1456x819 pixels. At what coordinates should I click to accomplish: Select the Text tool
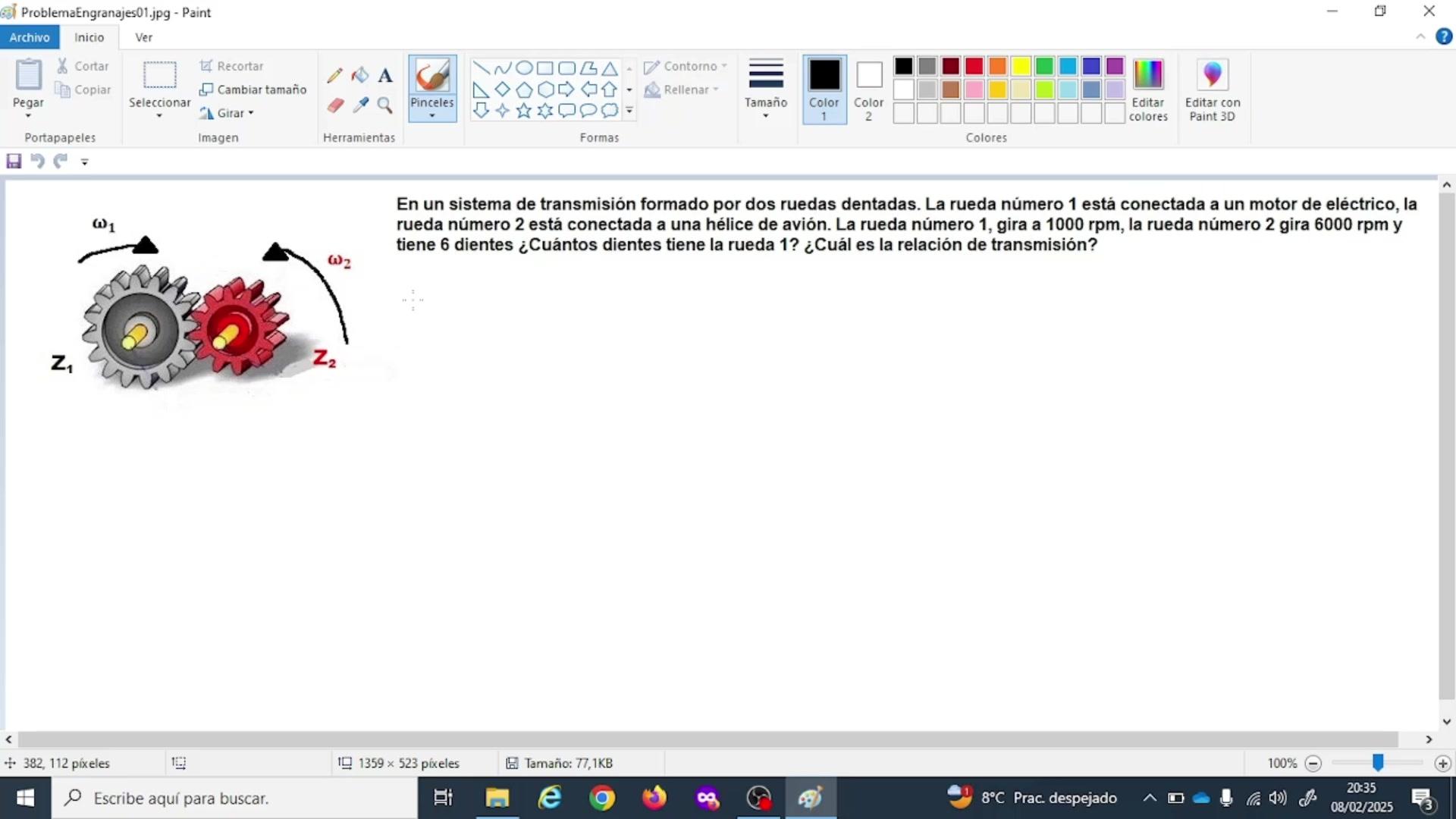(385, 75)
